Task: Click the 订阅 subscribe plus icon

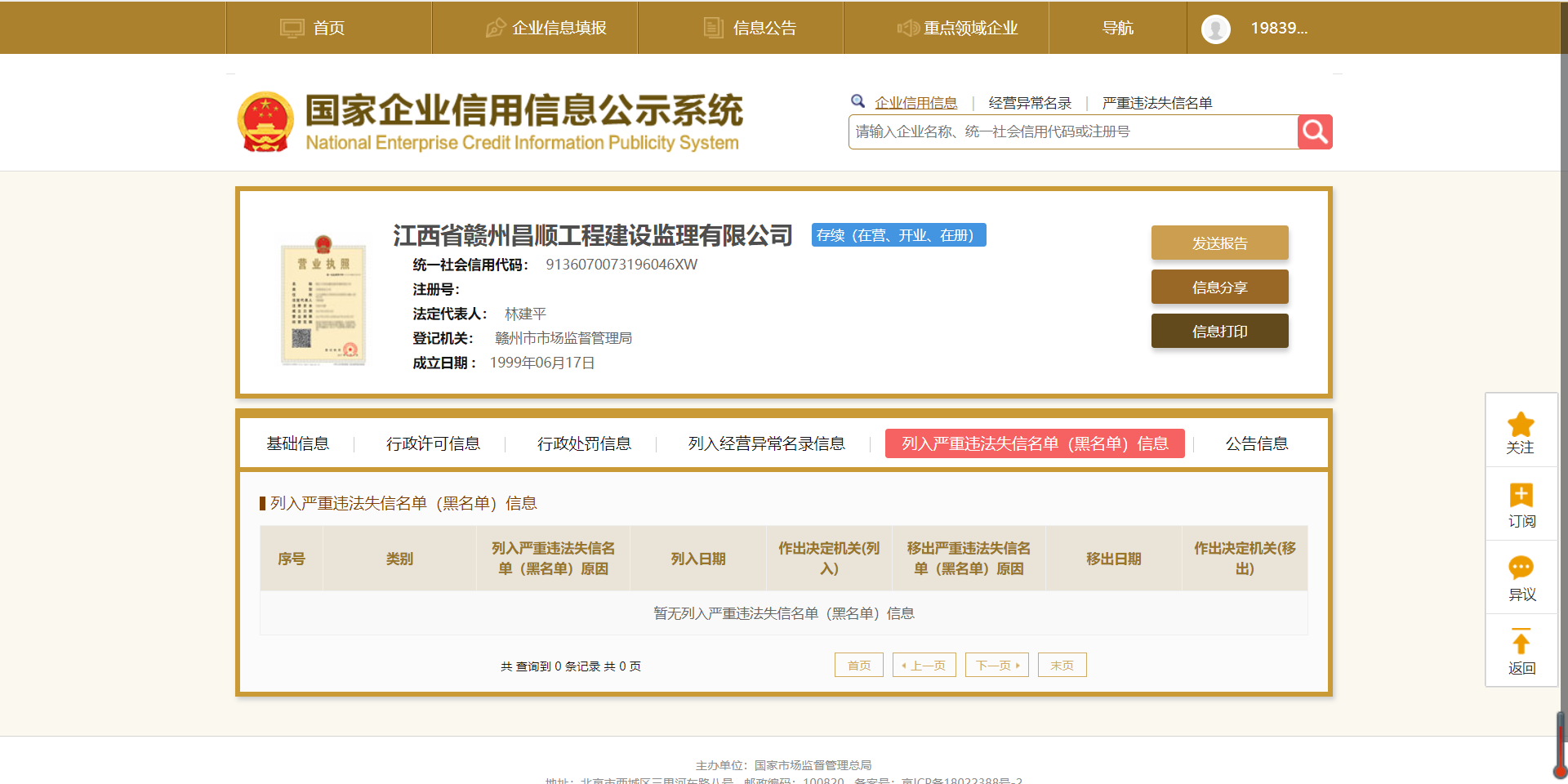Action: pyautogui.click(x=1521, y=496)
